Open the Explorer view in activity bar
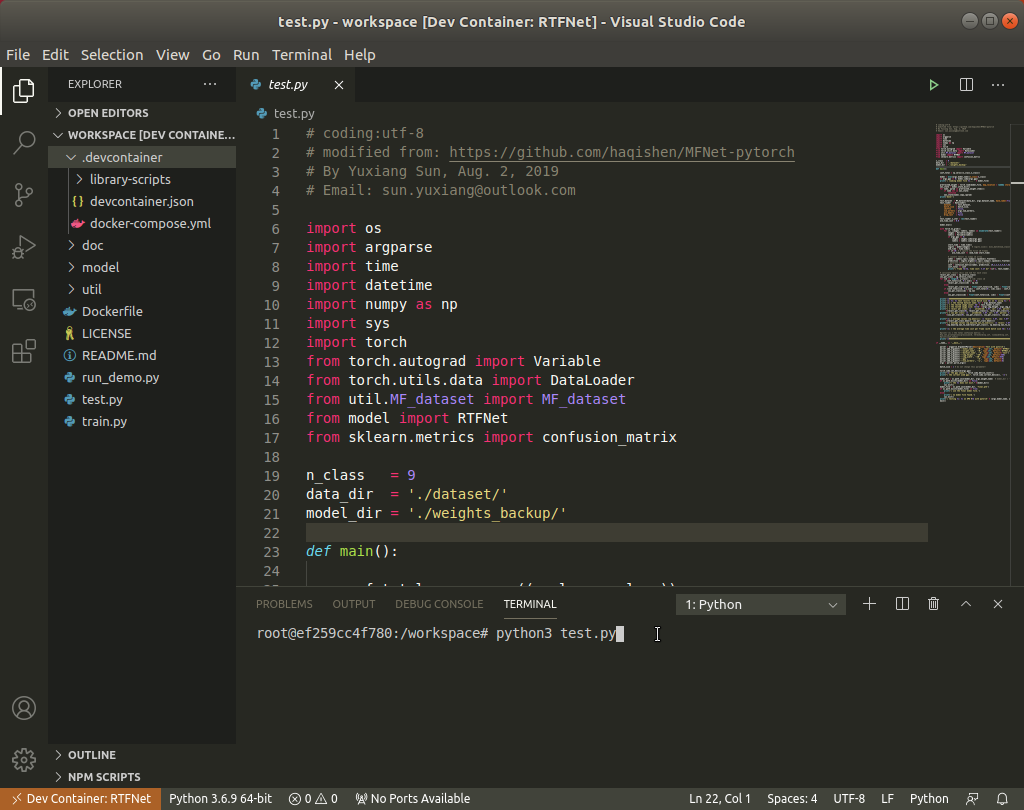 point(24,91)
